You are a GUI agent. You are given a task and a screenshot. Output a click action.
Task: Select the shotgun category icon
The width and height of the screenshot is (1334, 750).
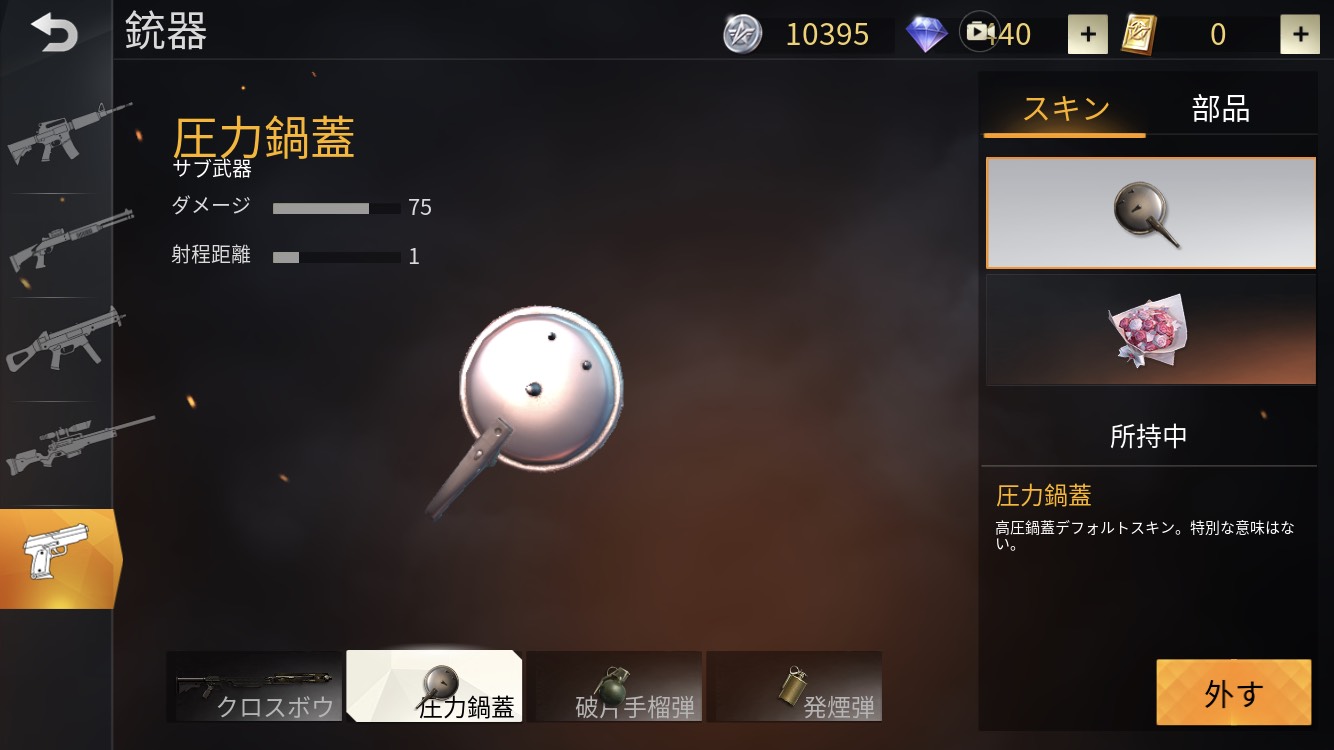pyautogui.click(x=70, y=240)
